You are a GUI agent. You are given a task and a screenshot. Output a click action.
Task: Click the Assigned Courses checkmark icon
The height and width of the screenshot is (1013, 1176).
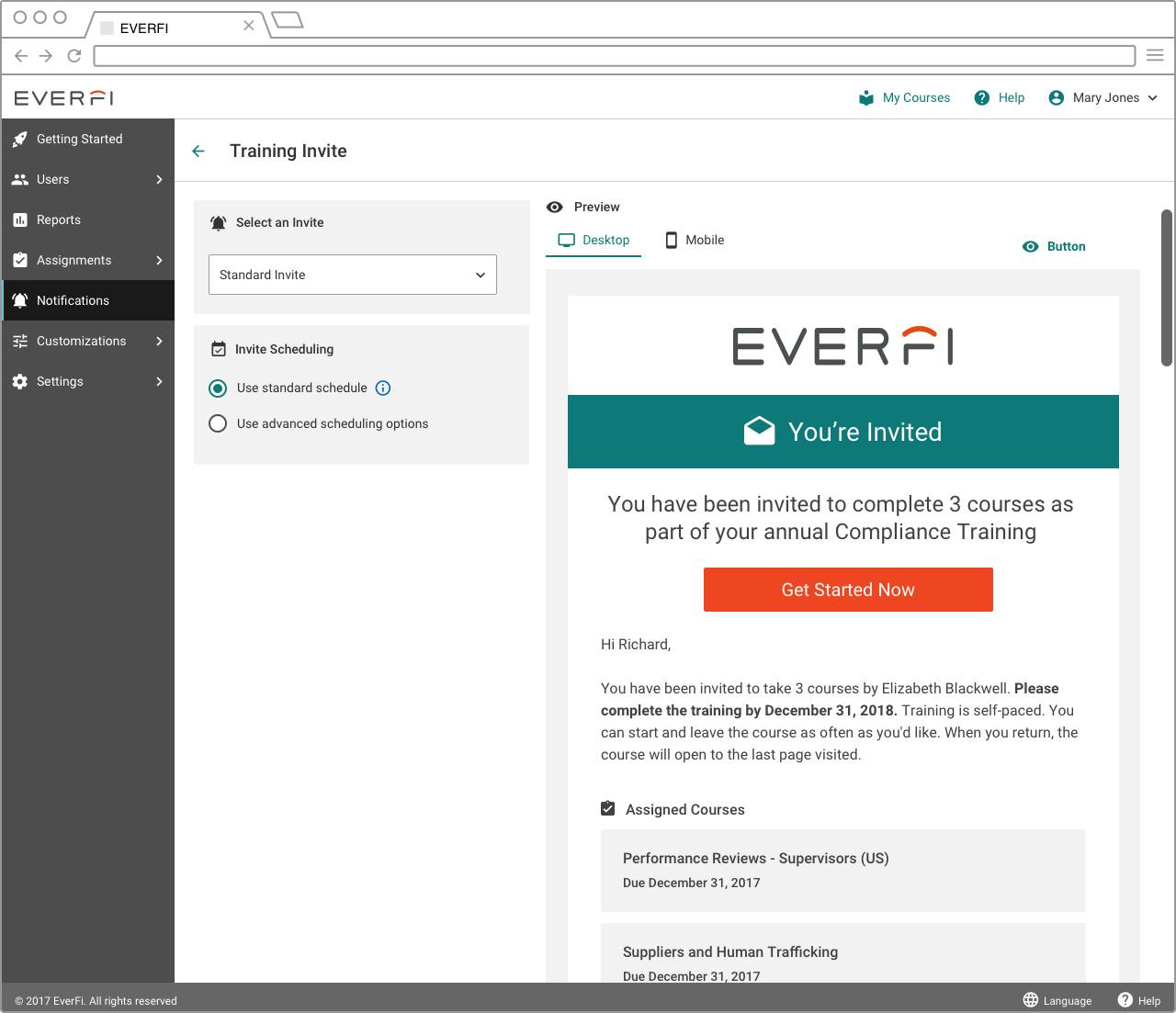pyautogui.click(x=608, y=808)
